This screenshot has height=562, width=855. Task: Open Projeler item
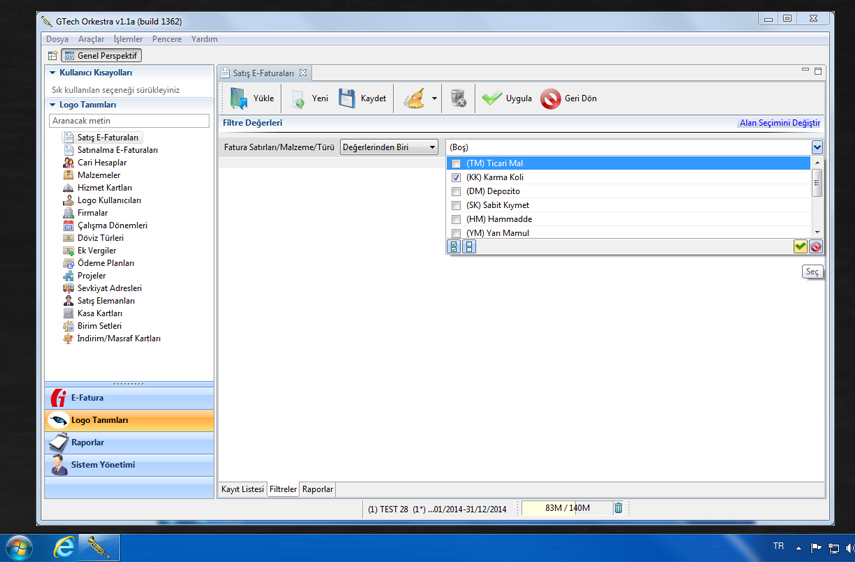[x=91, y=275]
